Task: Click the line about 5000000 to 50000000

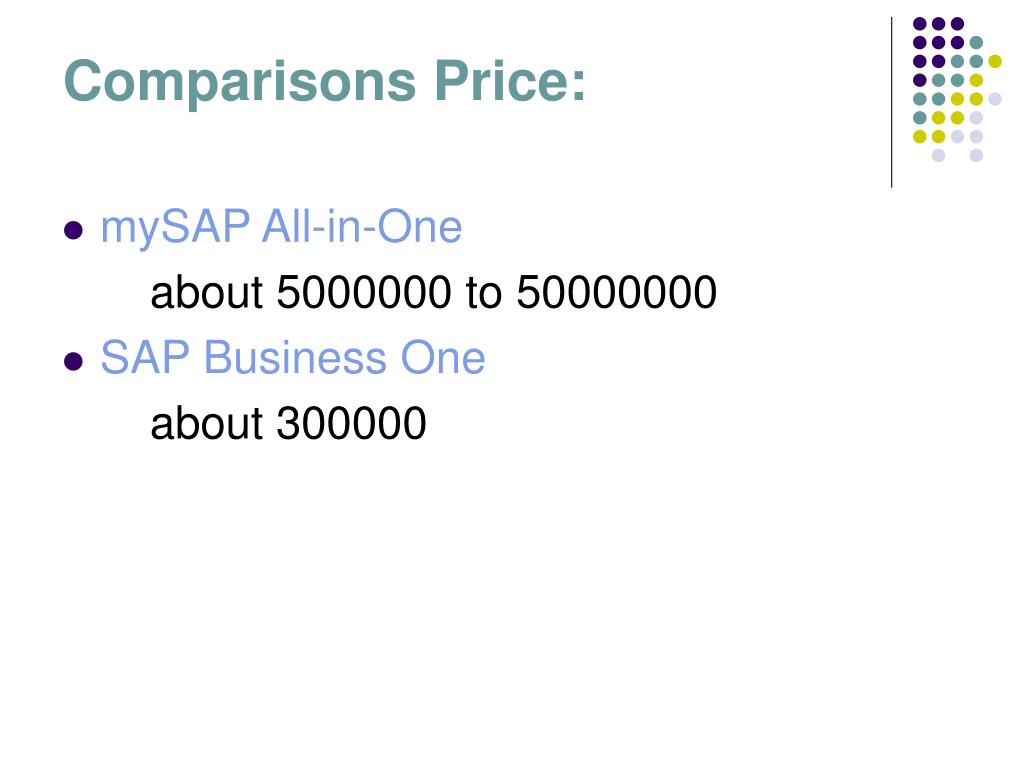Action: pyautogui.click(x=434, y=292)
